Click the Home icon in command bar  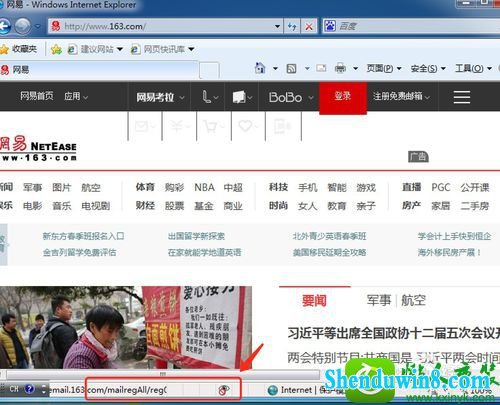(x=260, y=68)
